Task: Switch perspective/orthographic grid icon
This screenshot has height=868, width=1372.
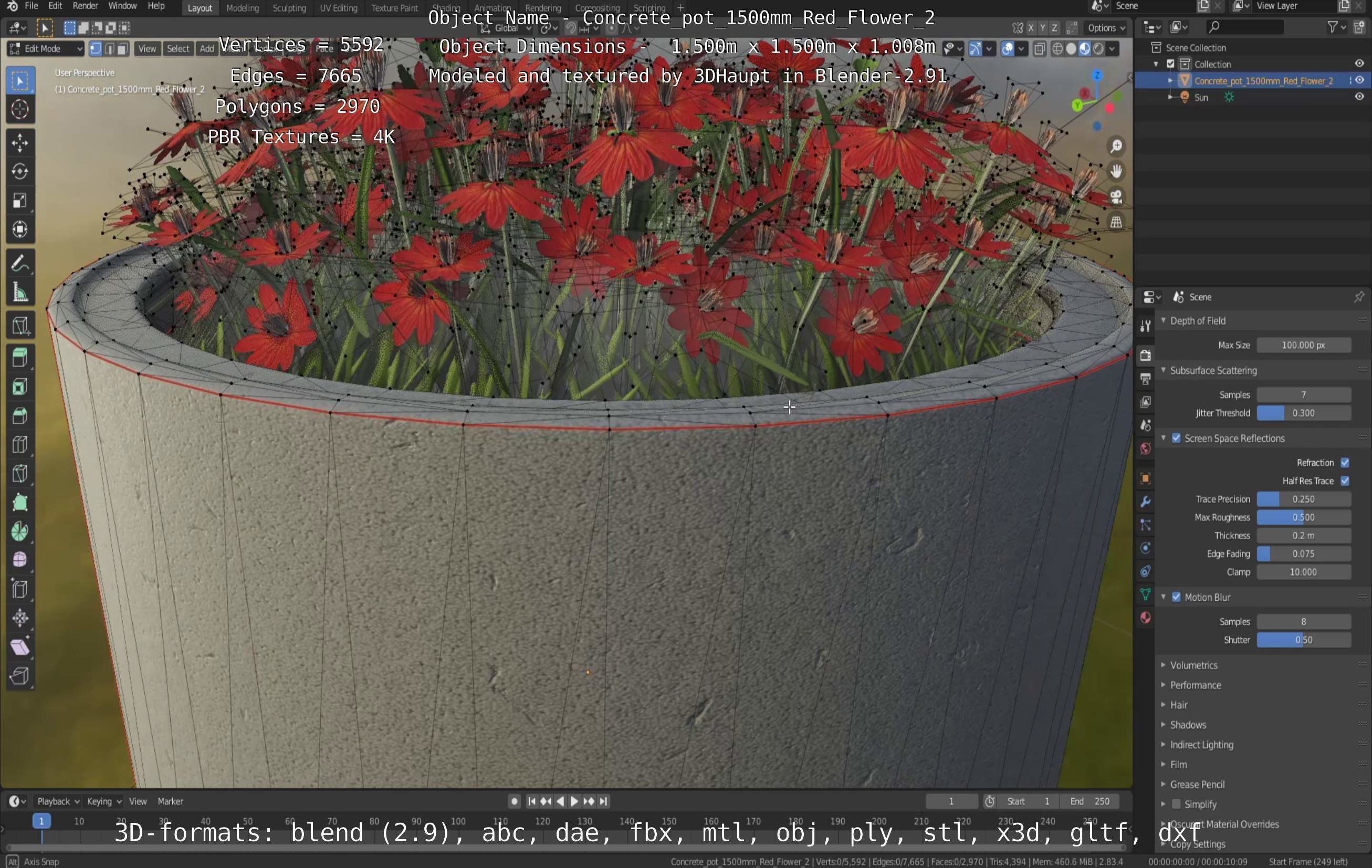Action: tap(1116, 222)
